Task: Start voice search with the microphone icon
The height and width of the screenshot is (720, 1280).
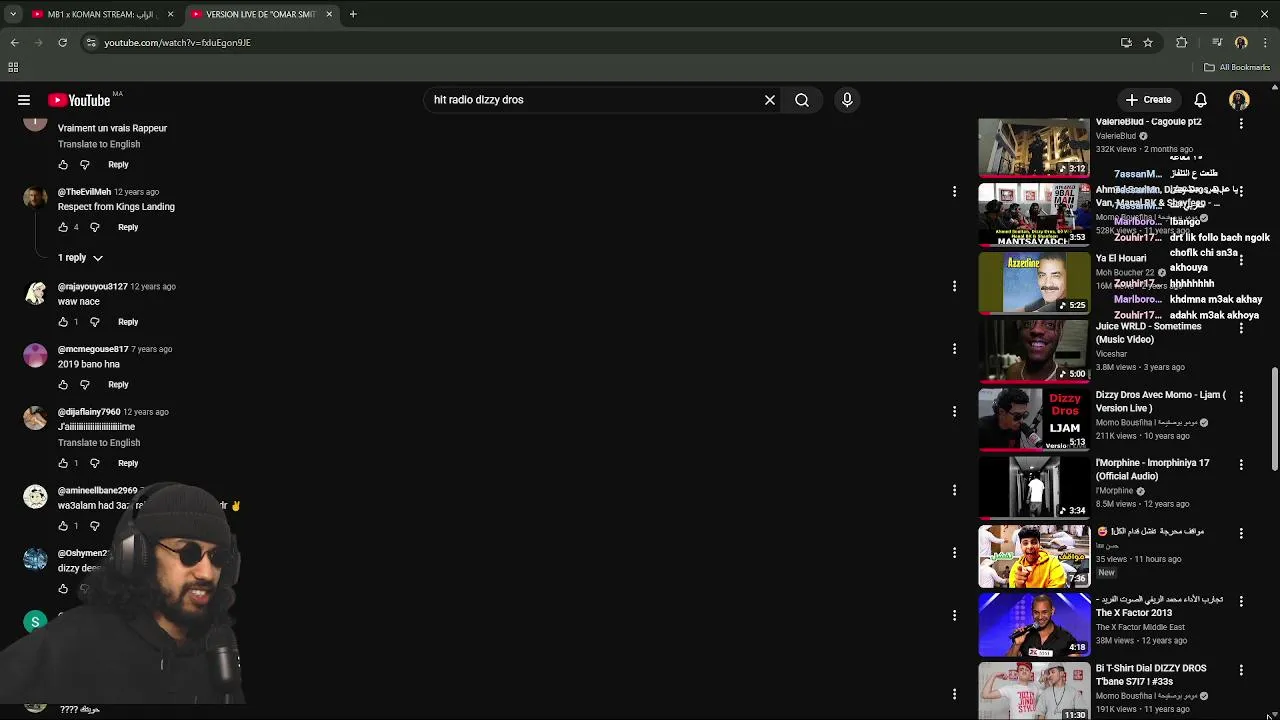Action: tap(847, 100)
